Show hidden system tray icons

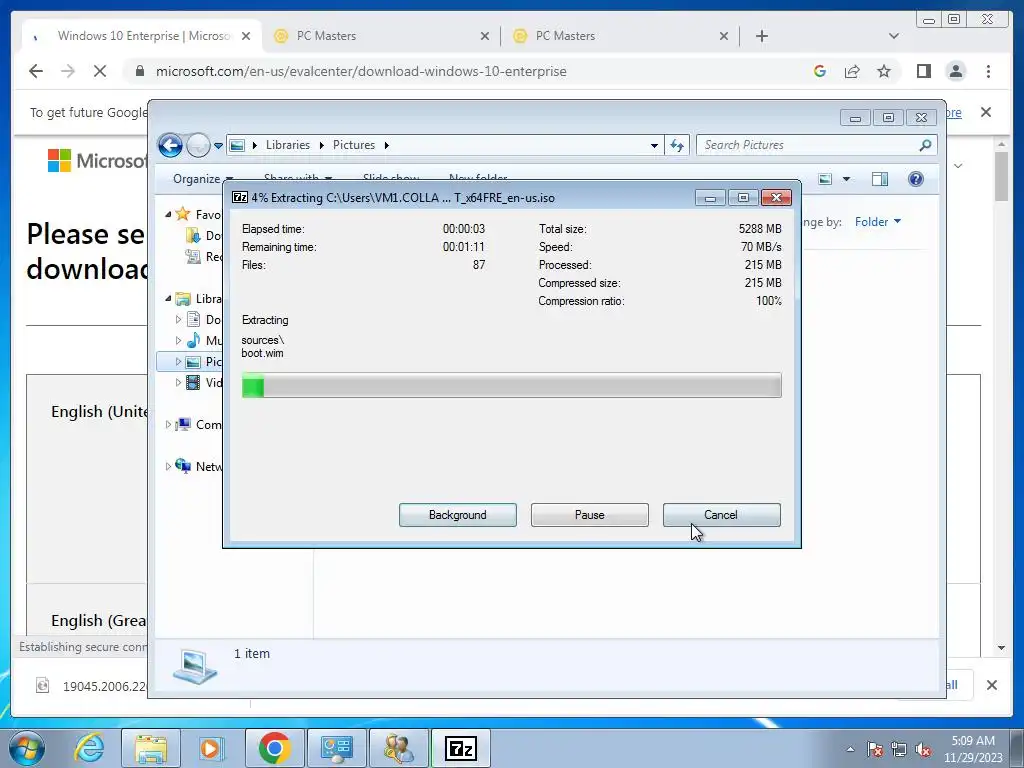coord(850,749)
